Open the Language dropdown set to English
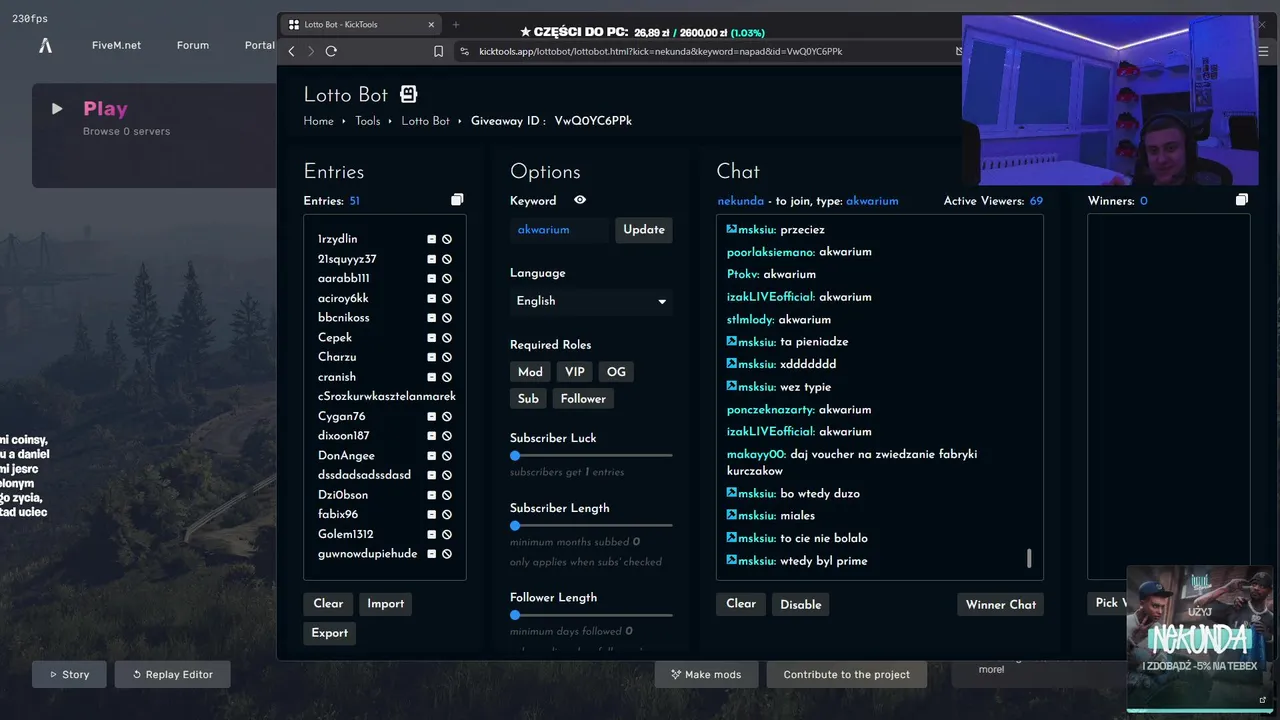This screenshot has width=1280, height=720. coord(591,301)
